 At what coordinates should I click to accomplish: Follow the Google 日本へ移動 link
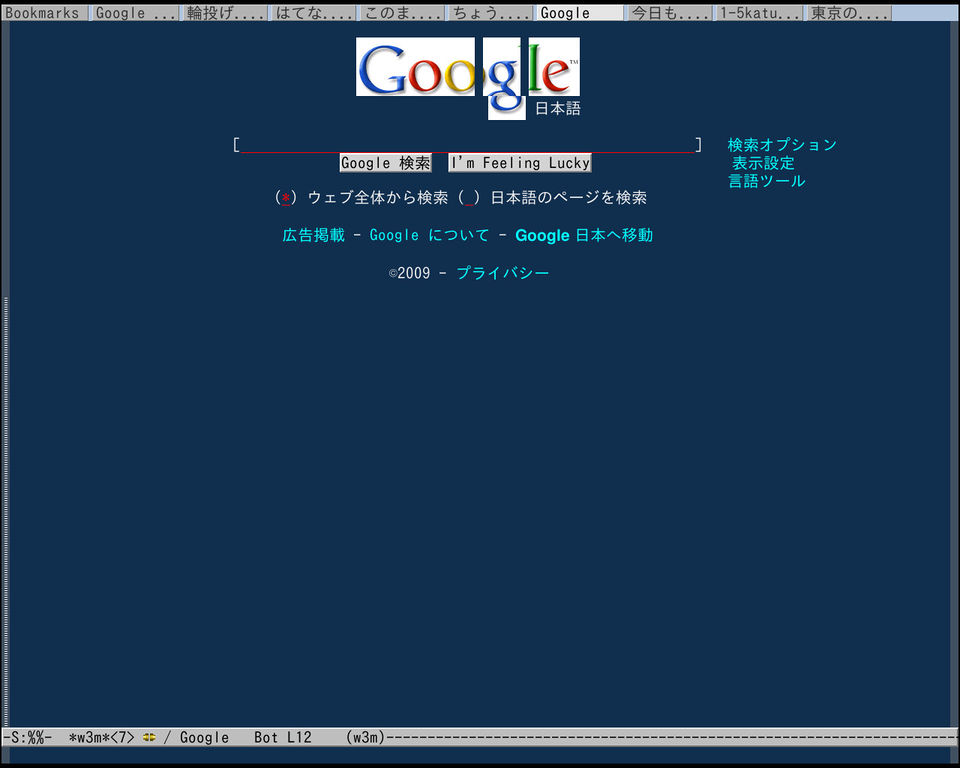tap(584, 235)
